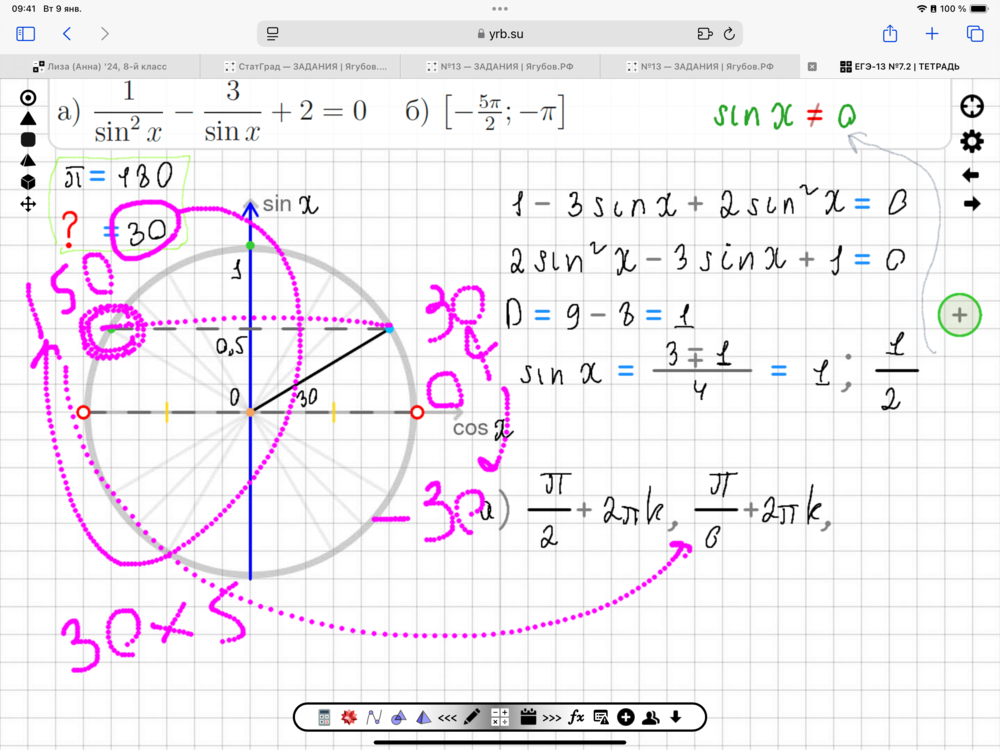The height and width of the screenshot is (750, 1000).
Task: Open the fx formula tool
Action: 576,717
